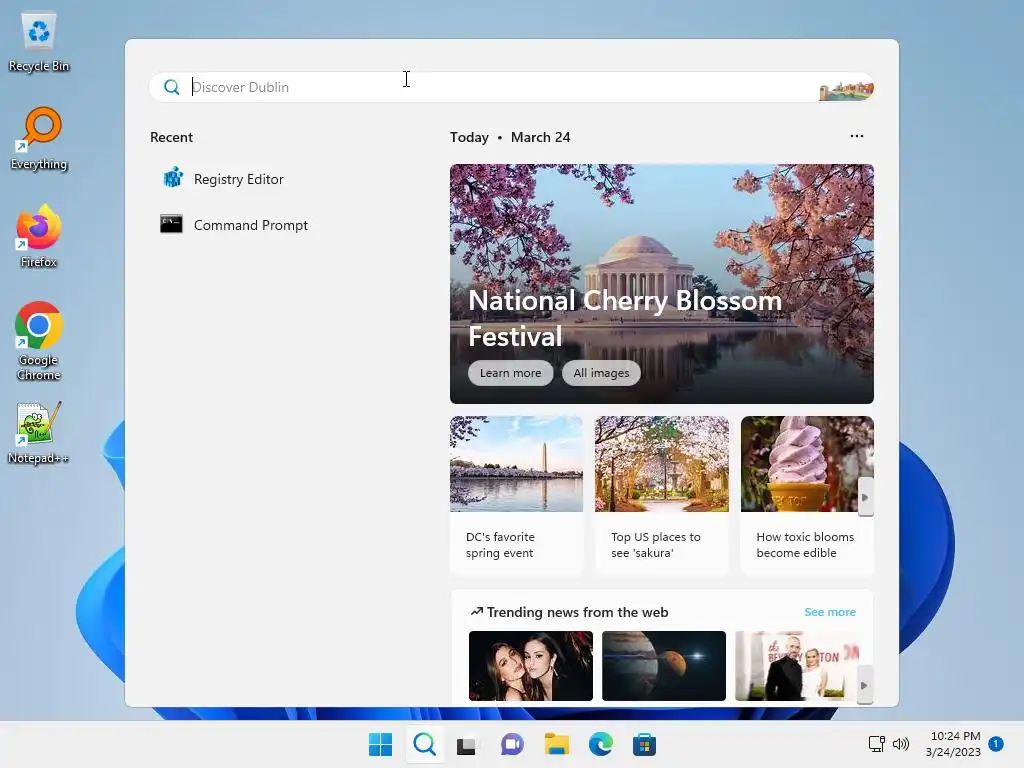Open Firefox from the desktop
This screenshot has height=768, width=1024.
(x=39, y=236)
